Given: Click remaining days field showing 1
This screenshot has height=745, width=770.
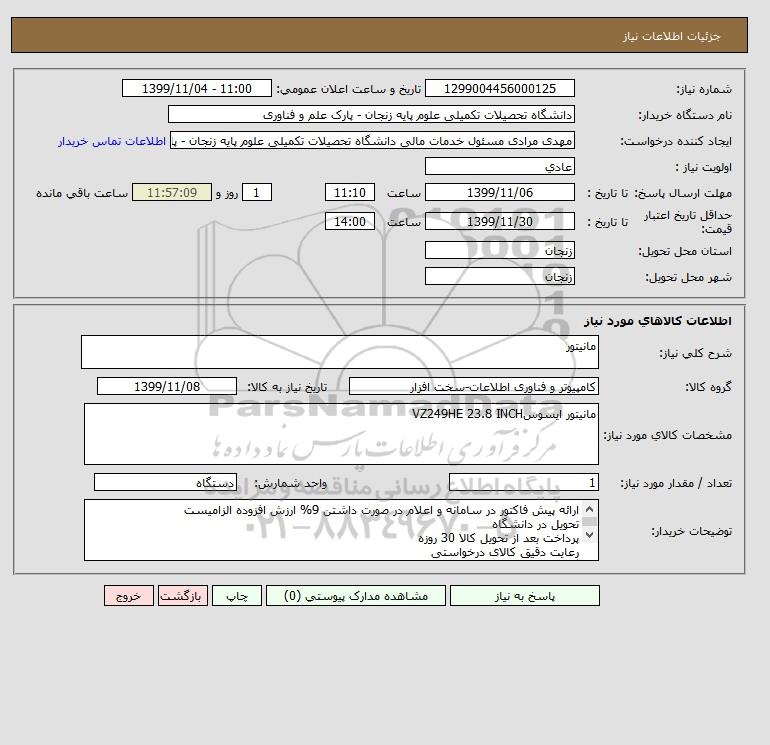Looking at the screenshot, I should click(256, 193).
